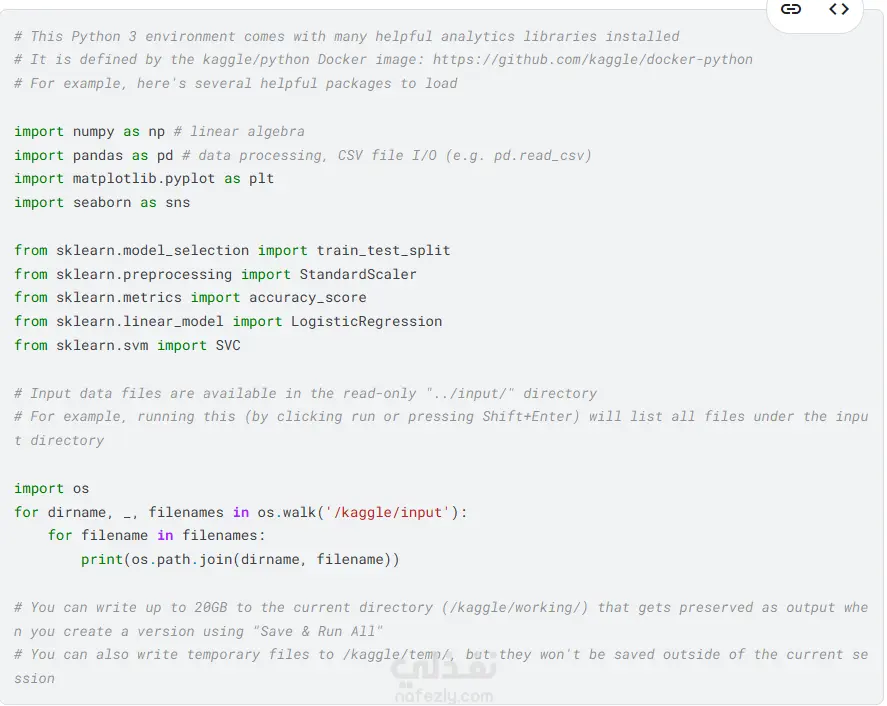Click the 'import os' line
Viewport: 887px width, 706px height.
click(x=52, y=489)
